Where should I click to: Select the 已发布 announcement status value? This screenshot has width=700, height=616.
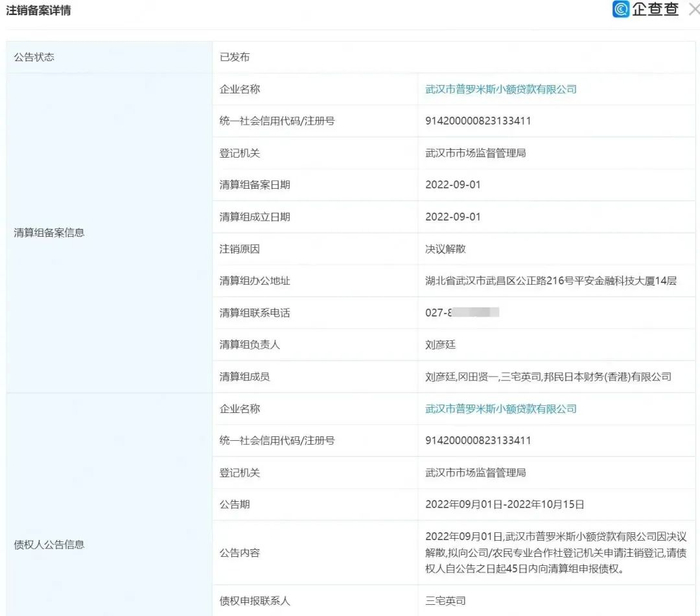[235, 57]
